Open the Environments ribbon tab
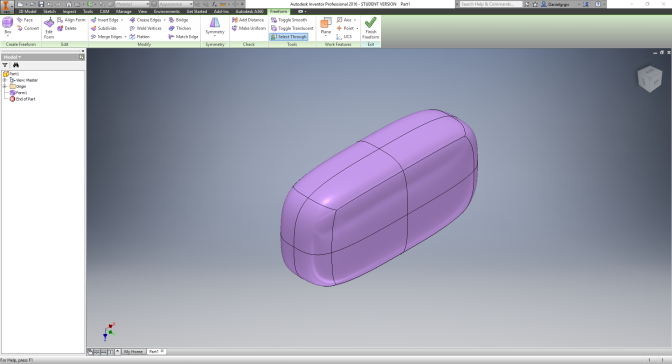 click(167, 12)
